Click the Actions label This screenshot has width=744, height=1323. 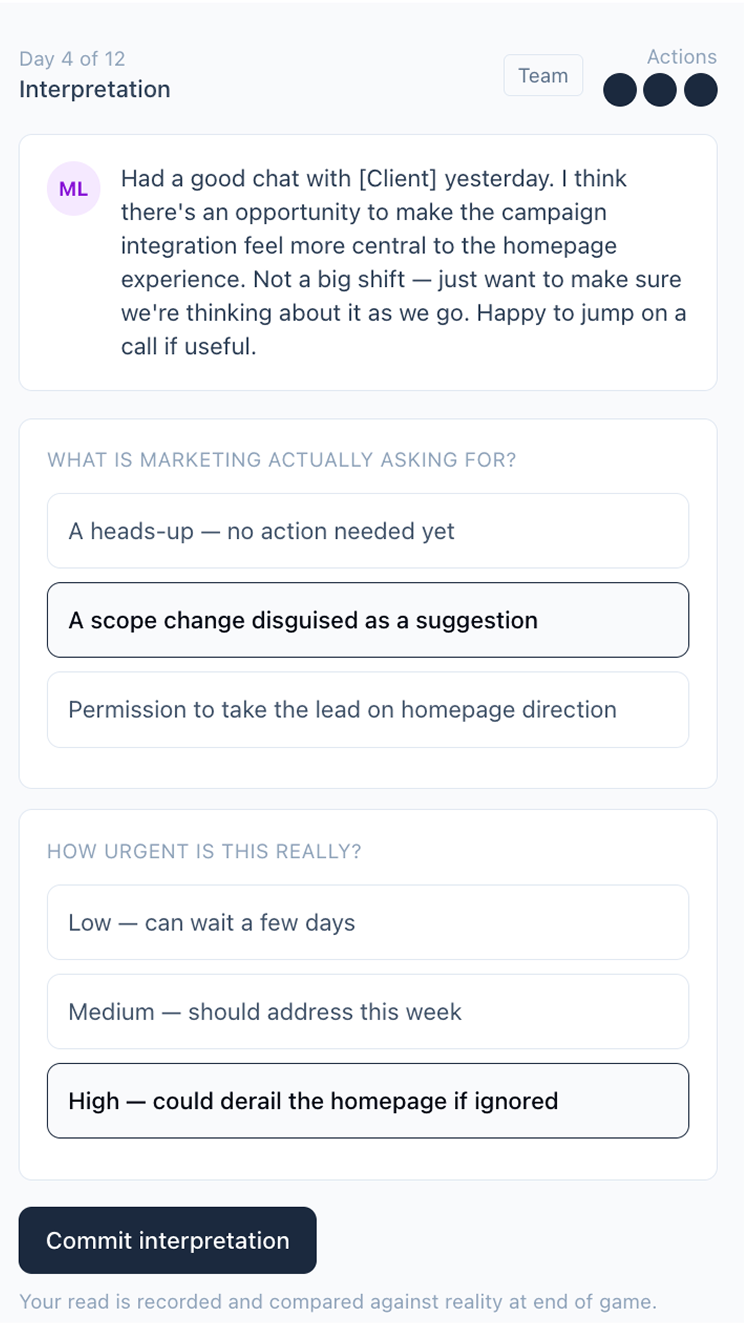682,57
